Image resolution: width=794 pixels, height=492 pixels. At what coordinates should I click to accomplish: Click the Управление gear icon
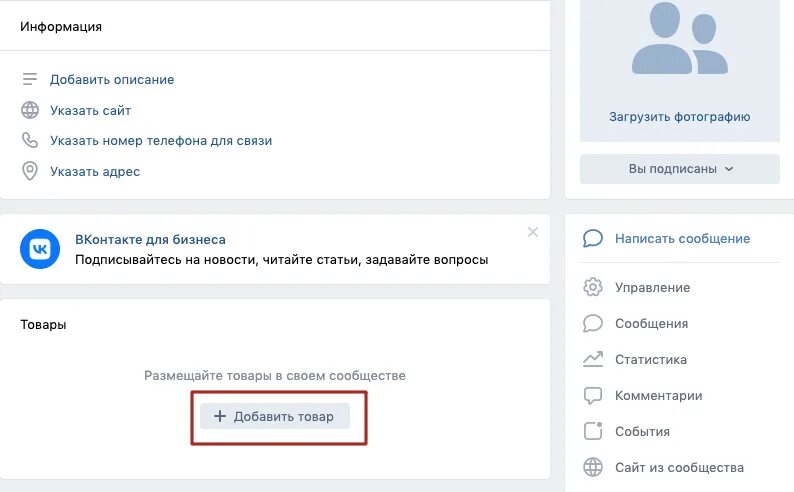tap(593, 287)
